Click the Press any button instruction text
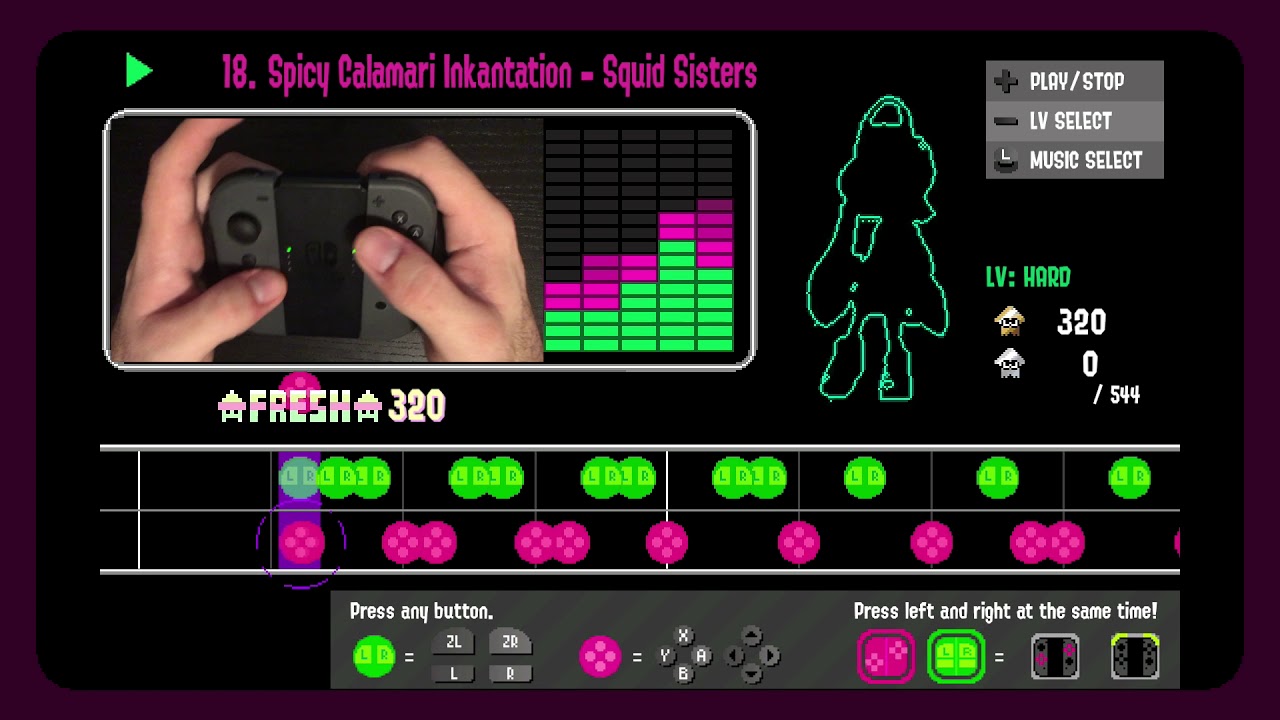Image resolution: width=1280 pixels, height=720 pixels. [x=421, y=611]
